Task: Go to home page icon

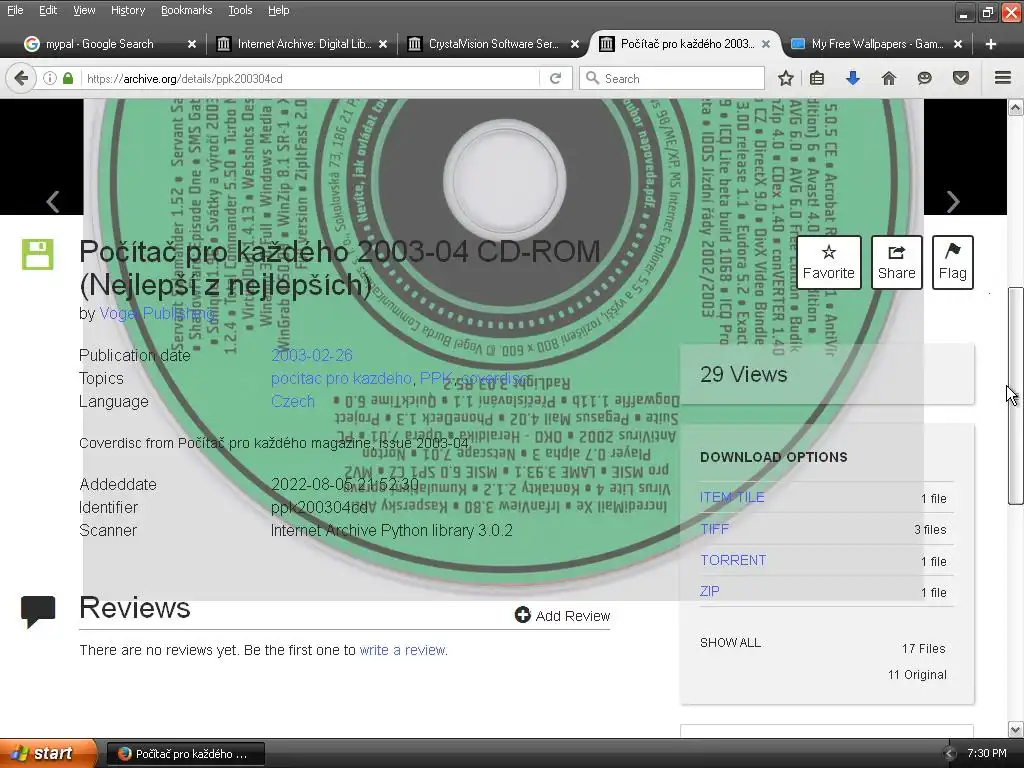Action: click(889, 78)
